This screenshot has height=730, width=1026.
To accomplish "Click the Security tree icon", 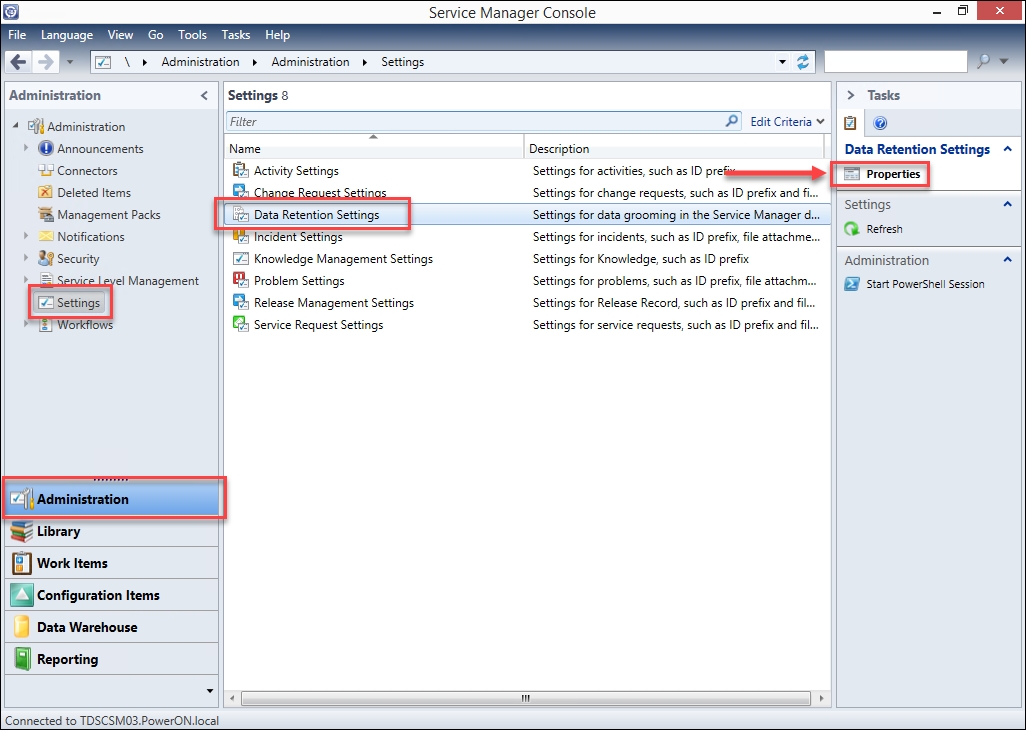I will pos(46,258).
